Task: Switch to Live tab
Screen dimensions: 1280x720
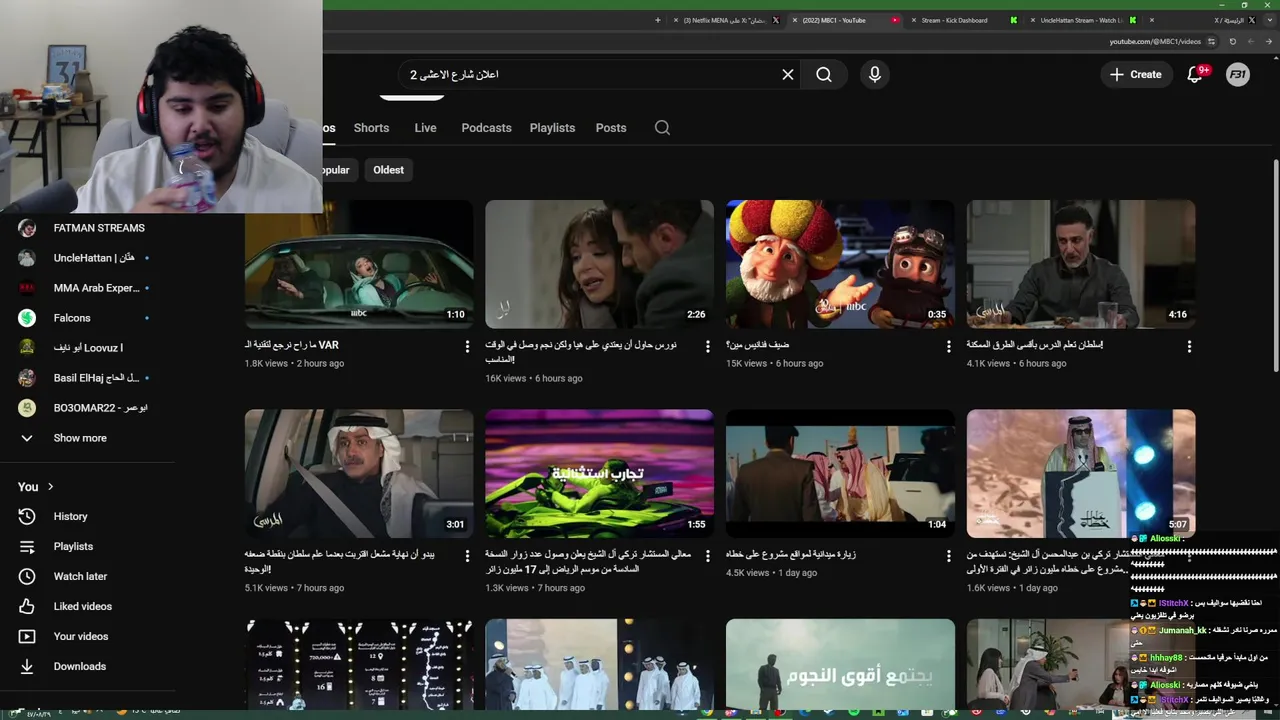Action: coord(425,128)
